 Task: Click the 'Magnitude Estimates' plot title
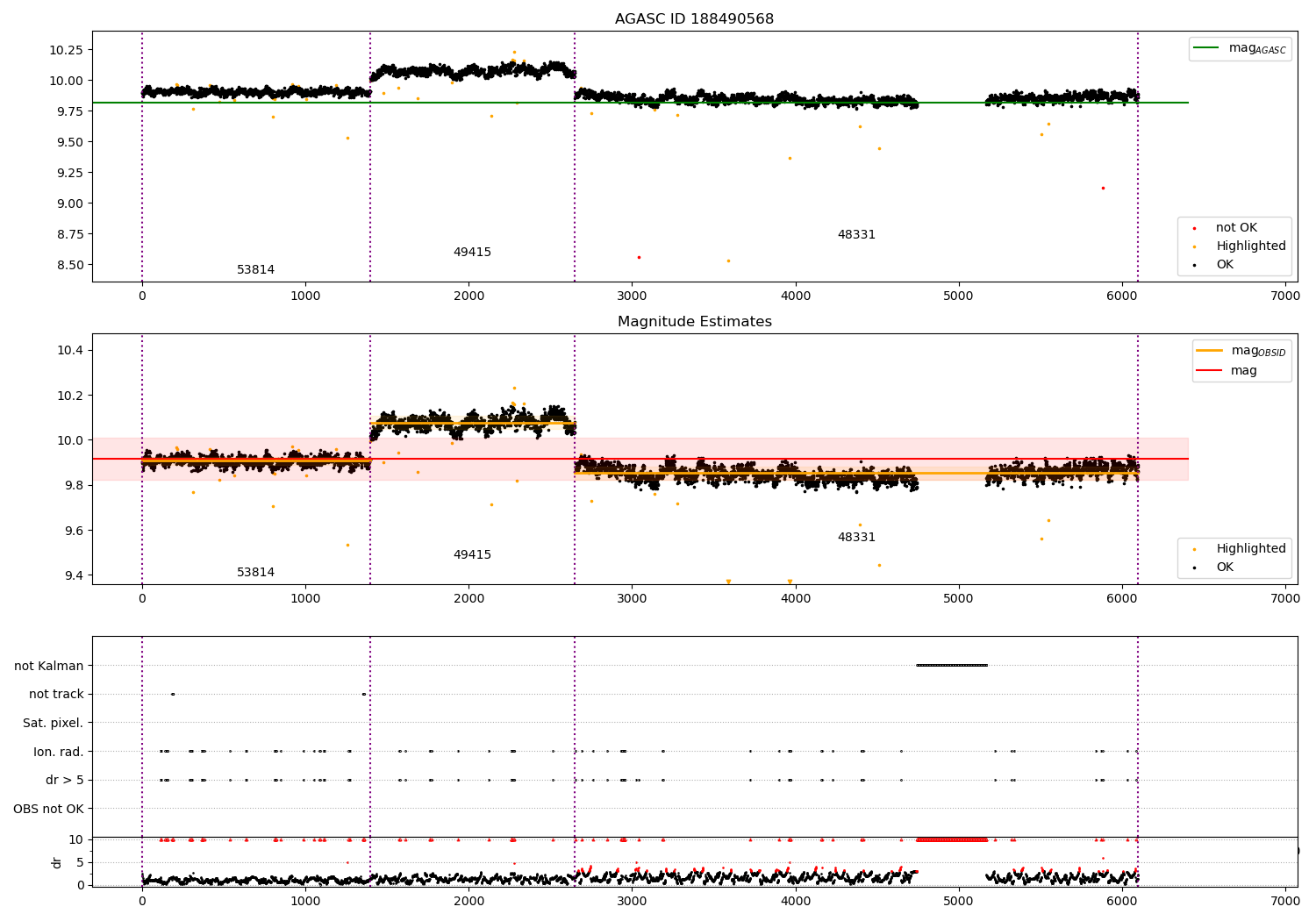click(694, 322)
